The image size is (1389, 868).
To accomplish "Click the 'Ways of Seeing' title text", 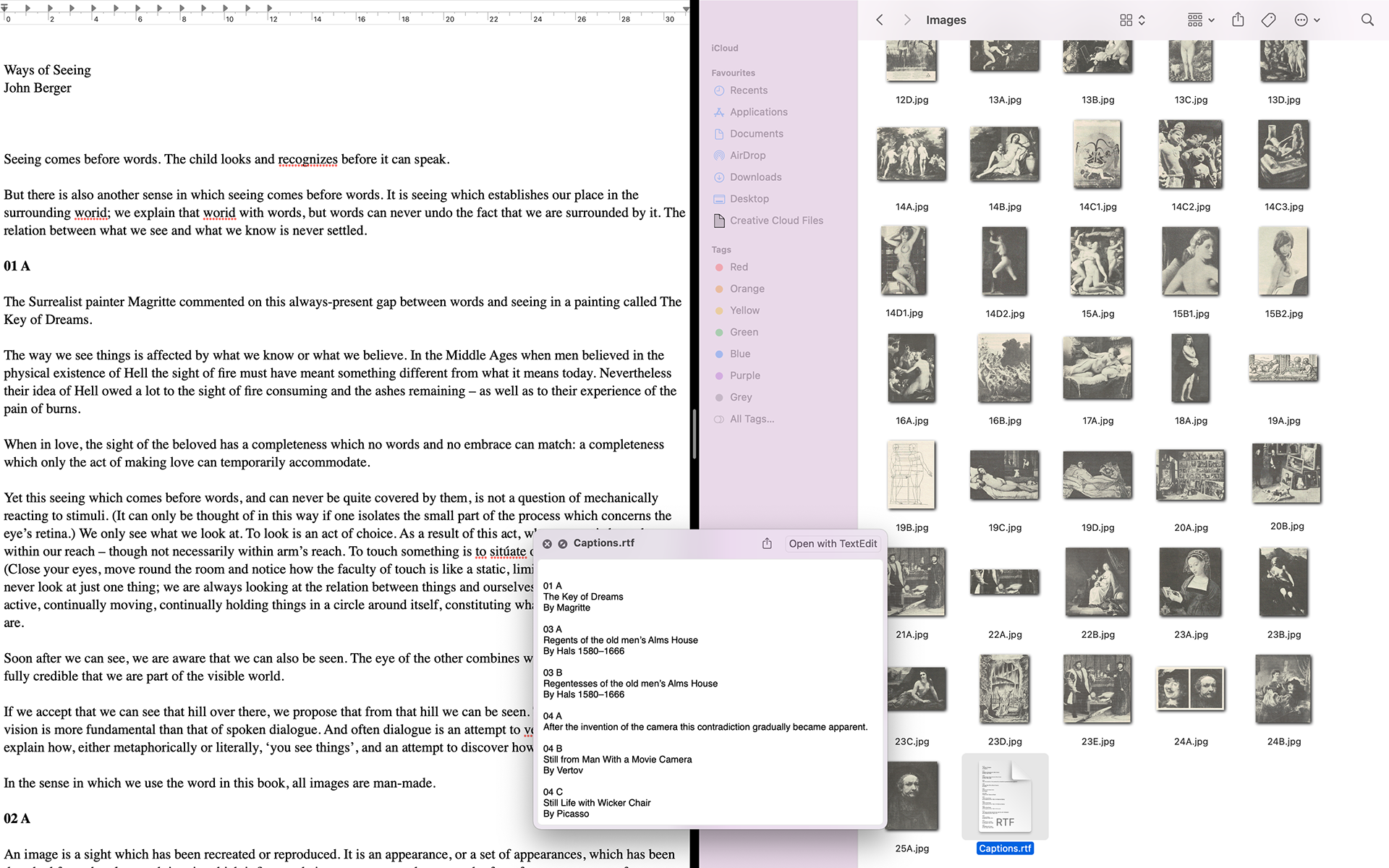I will 47,70.
